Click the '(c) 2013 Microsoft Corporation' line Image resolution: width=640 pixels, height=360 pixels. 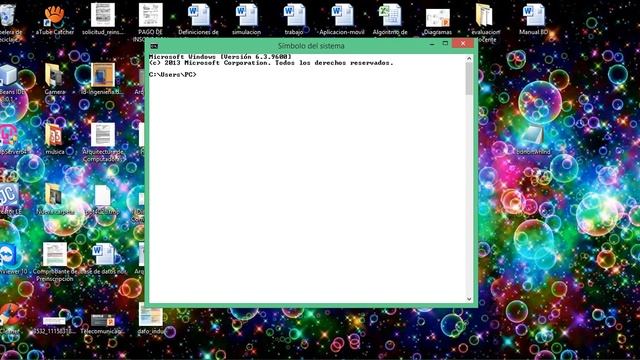(x=271, y=63)
